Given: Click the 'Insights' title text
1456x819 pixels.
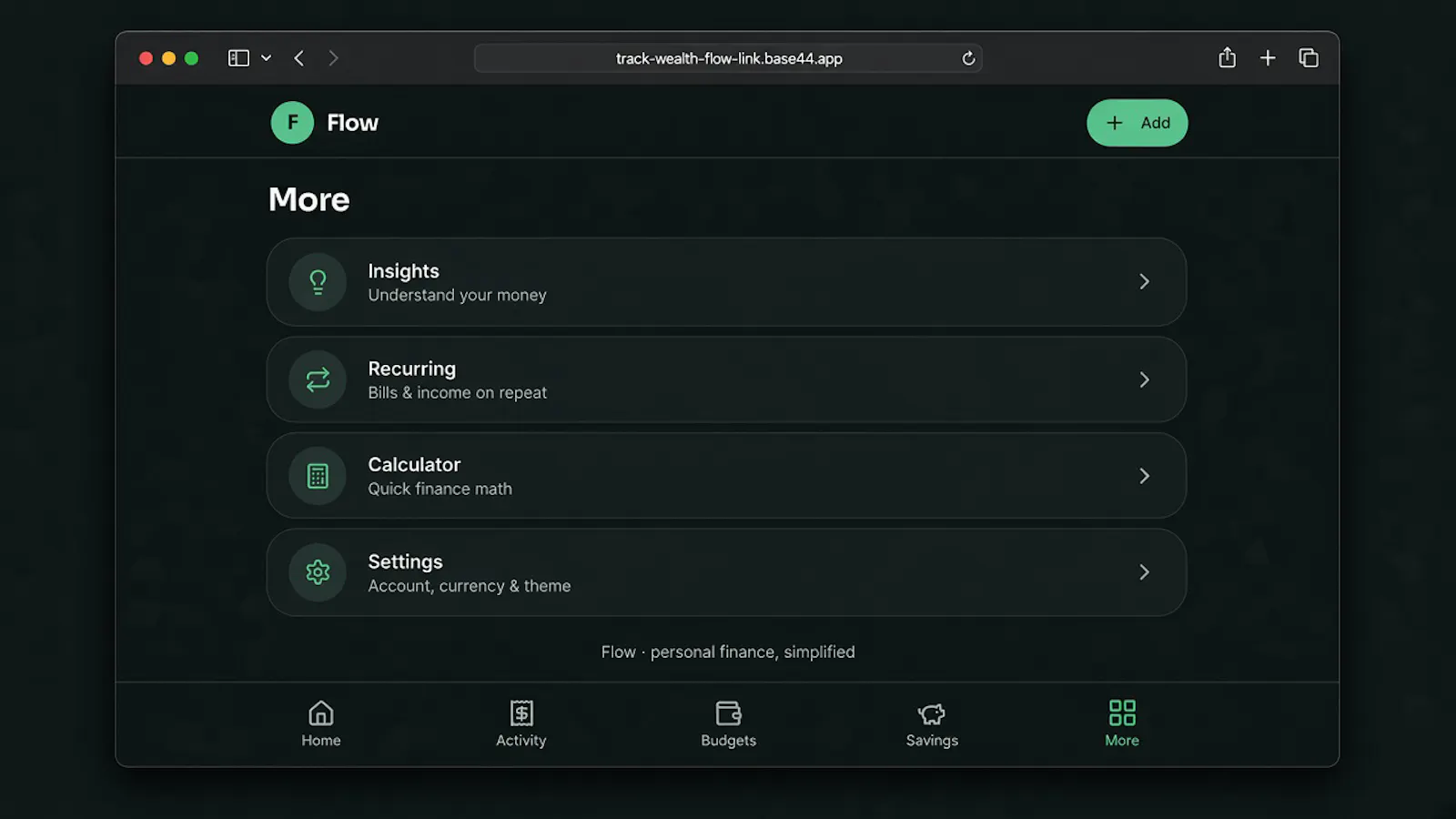Looking at the screenshot, I should click(x=403, y=271).
